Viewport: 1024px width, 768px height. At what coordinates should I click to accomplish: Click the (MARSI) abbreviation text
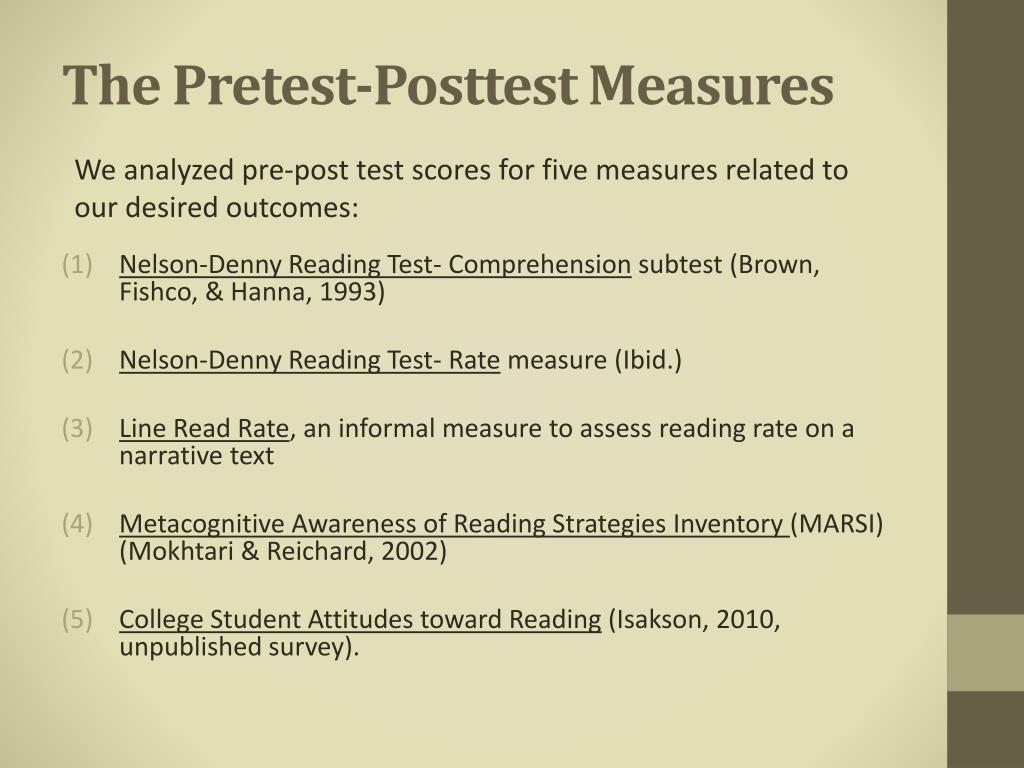pyautogui.click(x=837, y=524)
